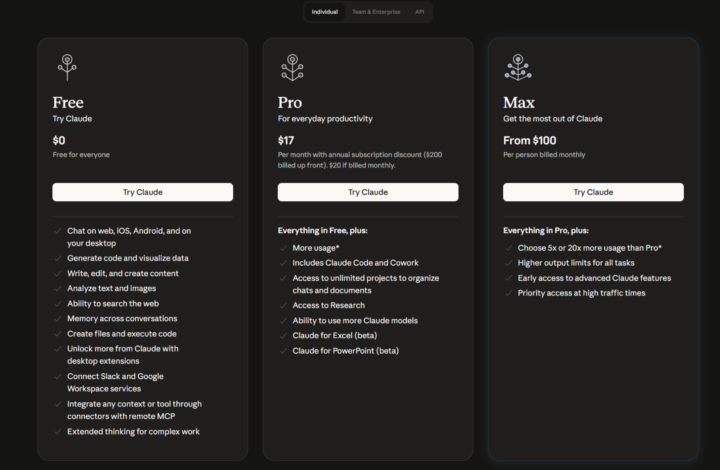Select the API tab
The width and height of the screenshot is (720, 470).
(x=419, y=12)
